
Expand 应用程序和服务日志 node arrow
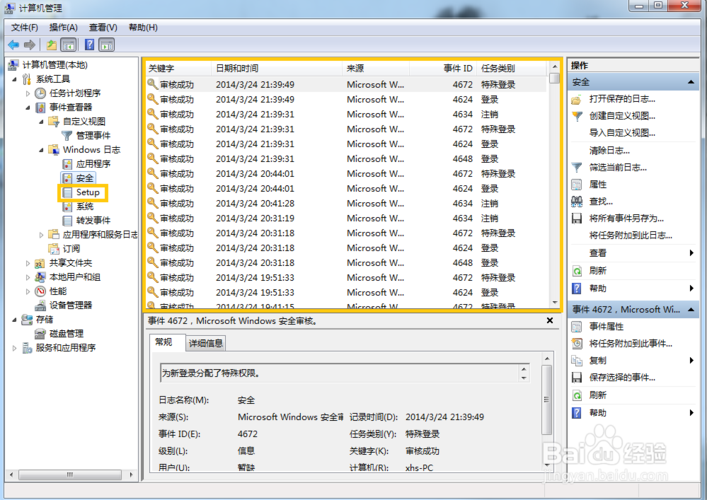click(41, 234)
